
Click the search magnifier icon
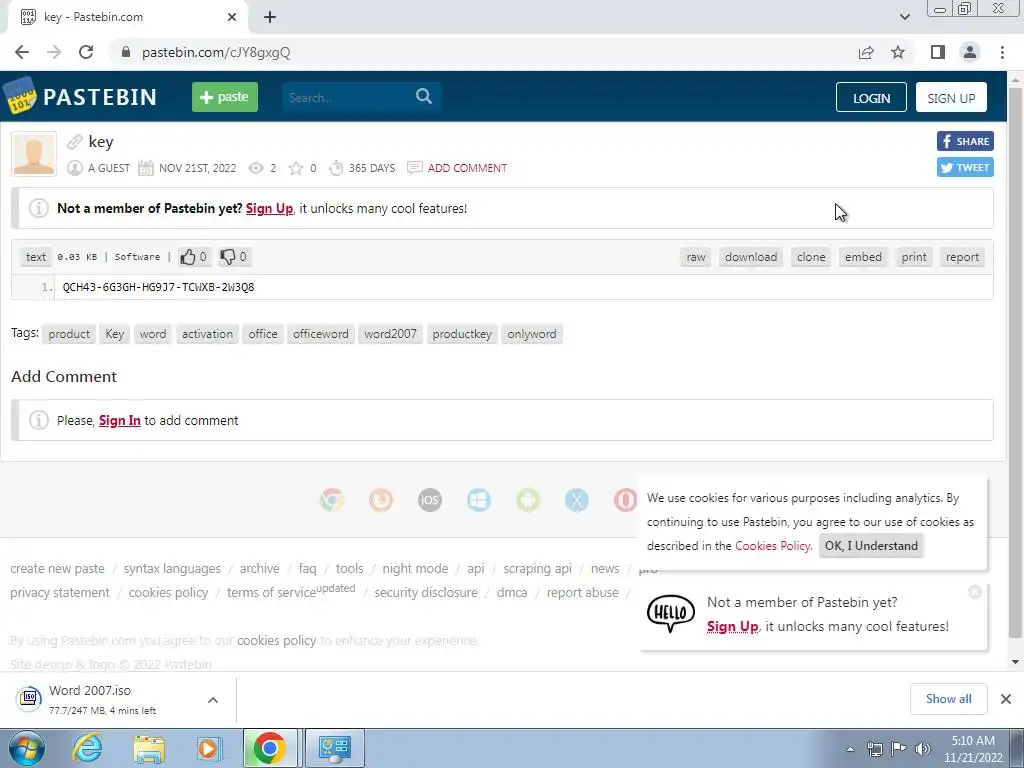point(424,97)
